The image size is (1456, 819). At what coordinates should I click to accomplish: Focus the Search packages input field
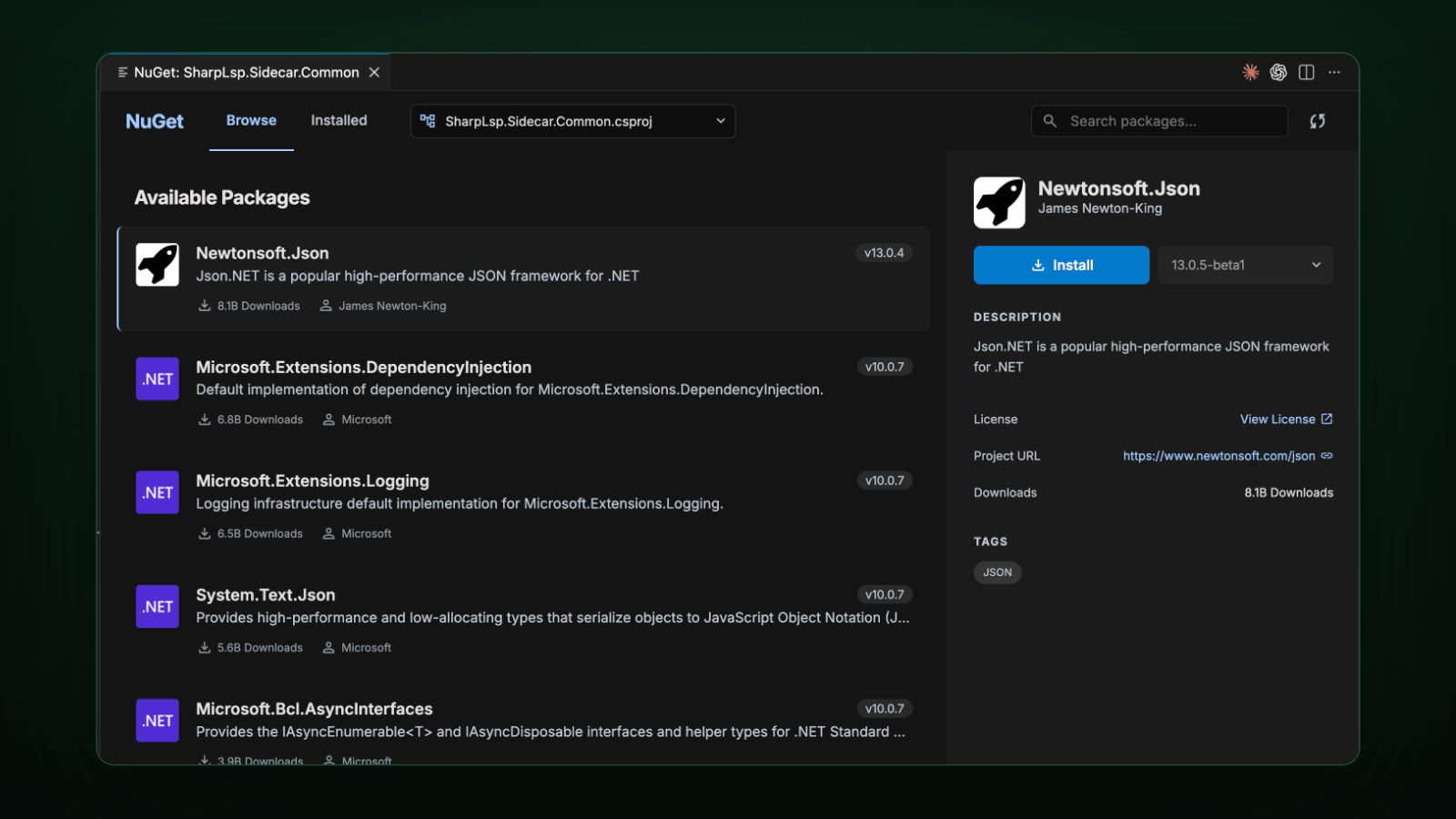click(1159, 121)
